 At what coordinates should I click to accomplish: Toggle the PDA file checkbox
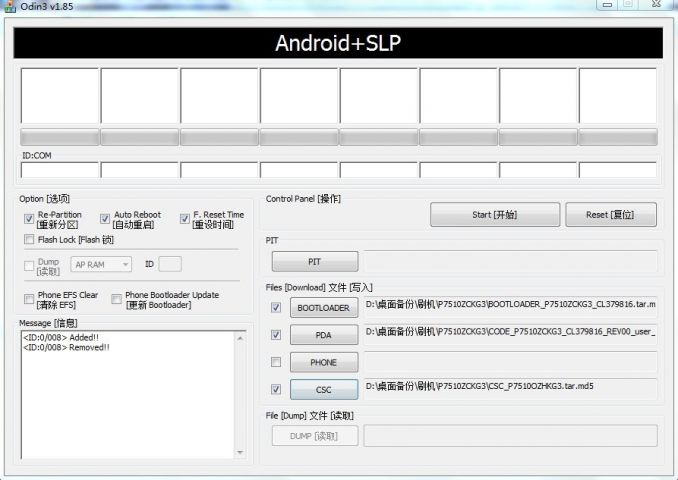click(x=276, y=335)
